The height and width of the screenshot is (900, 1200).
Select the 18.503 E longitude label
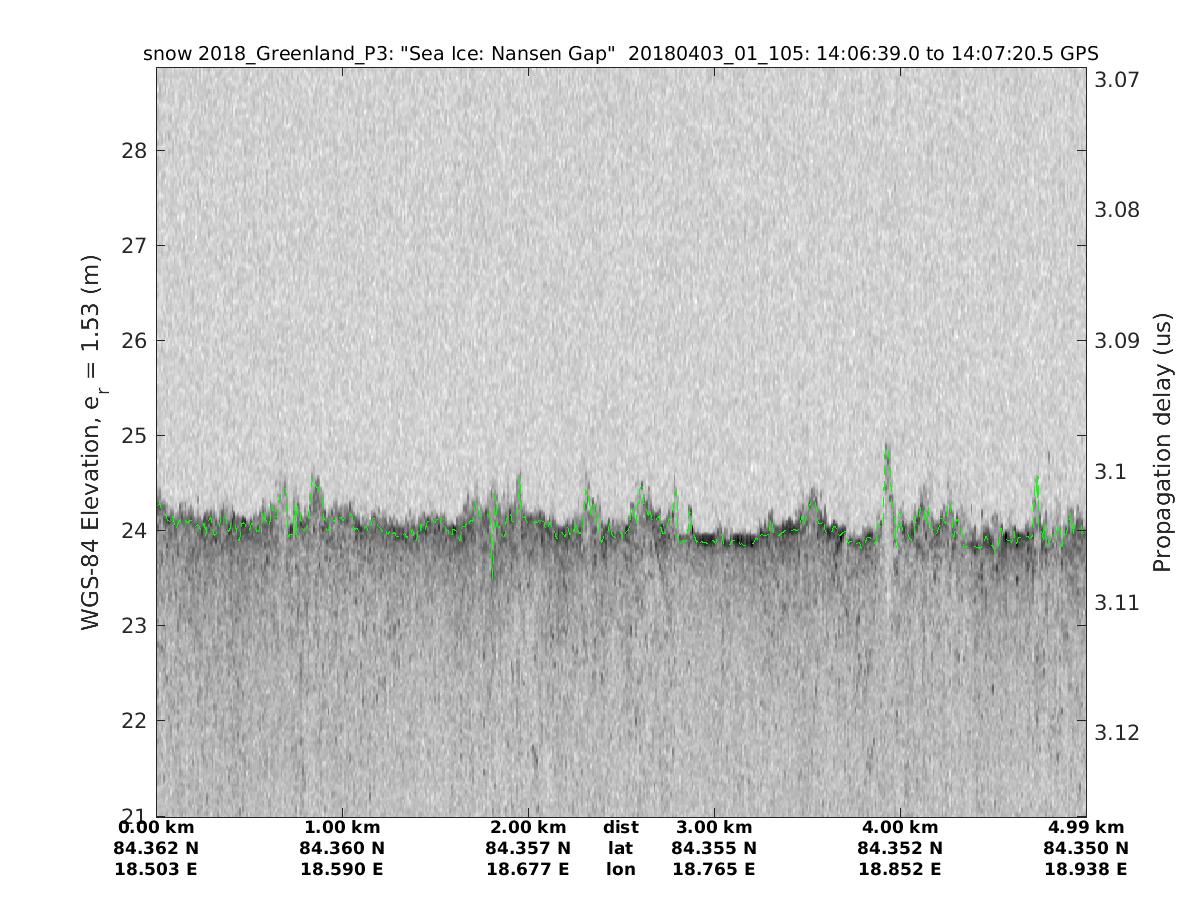pyautogui.click(x=156, y=870)
